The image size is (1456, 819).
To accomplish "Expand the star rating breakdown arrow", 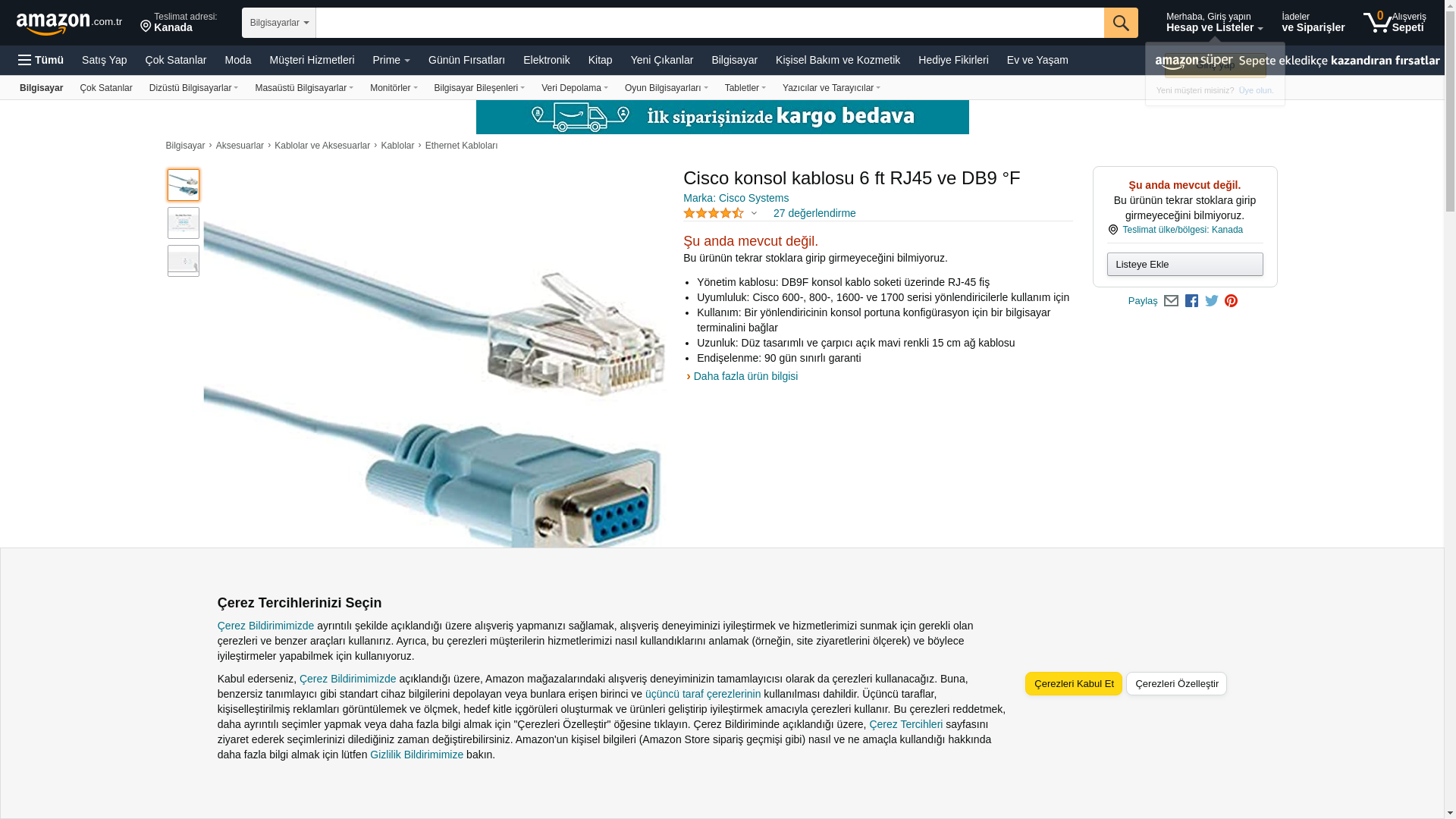I will (x=754, y=213).
